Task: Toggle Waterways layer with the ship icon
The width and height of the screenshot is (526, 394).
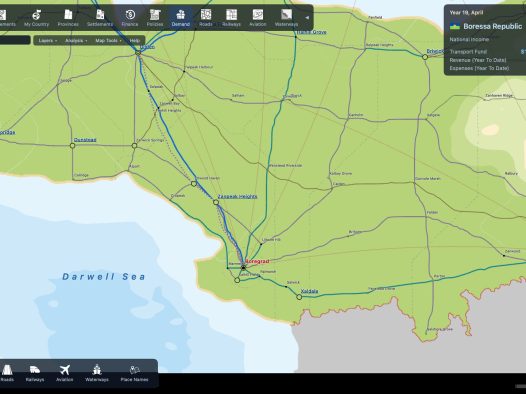Action: click(97, 373)
